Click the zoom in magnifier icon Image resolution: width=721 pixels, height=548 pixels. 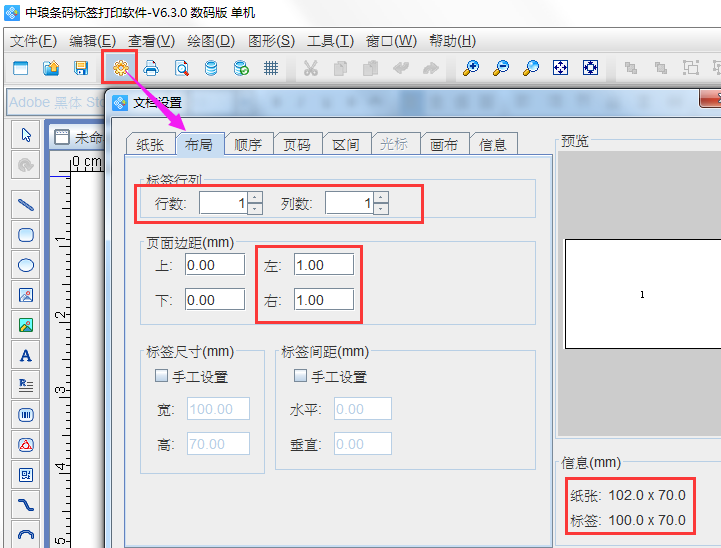tap(470, 68)
